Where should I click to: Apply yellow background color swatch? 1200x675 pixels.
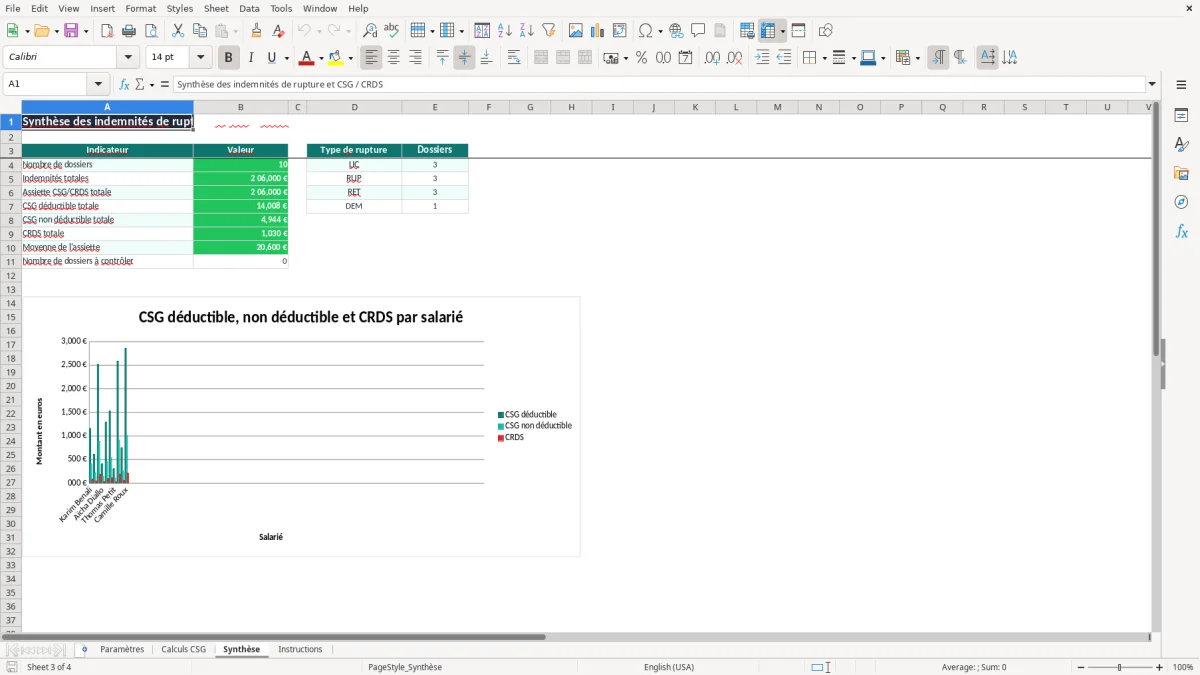(336, 58)
